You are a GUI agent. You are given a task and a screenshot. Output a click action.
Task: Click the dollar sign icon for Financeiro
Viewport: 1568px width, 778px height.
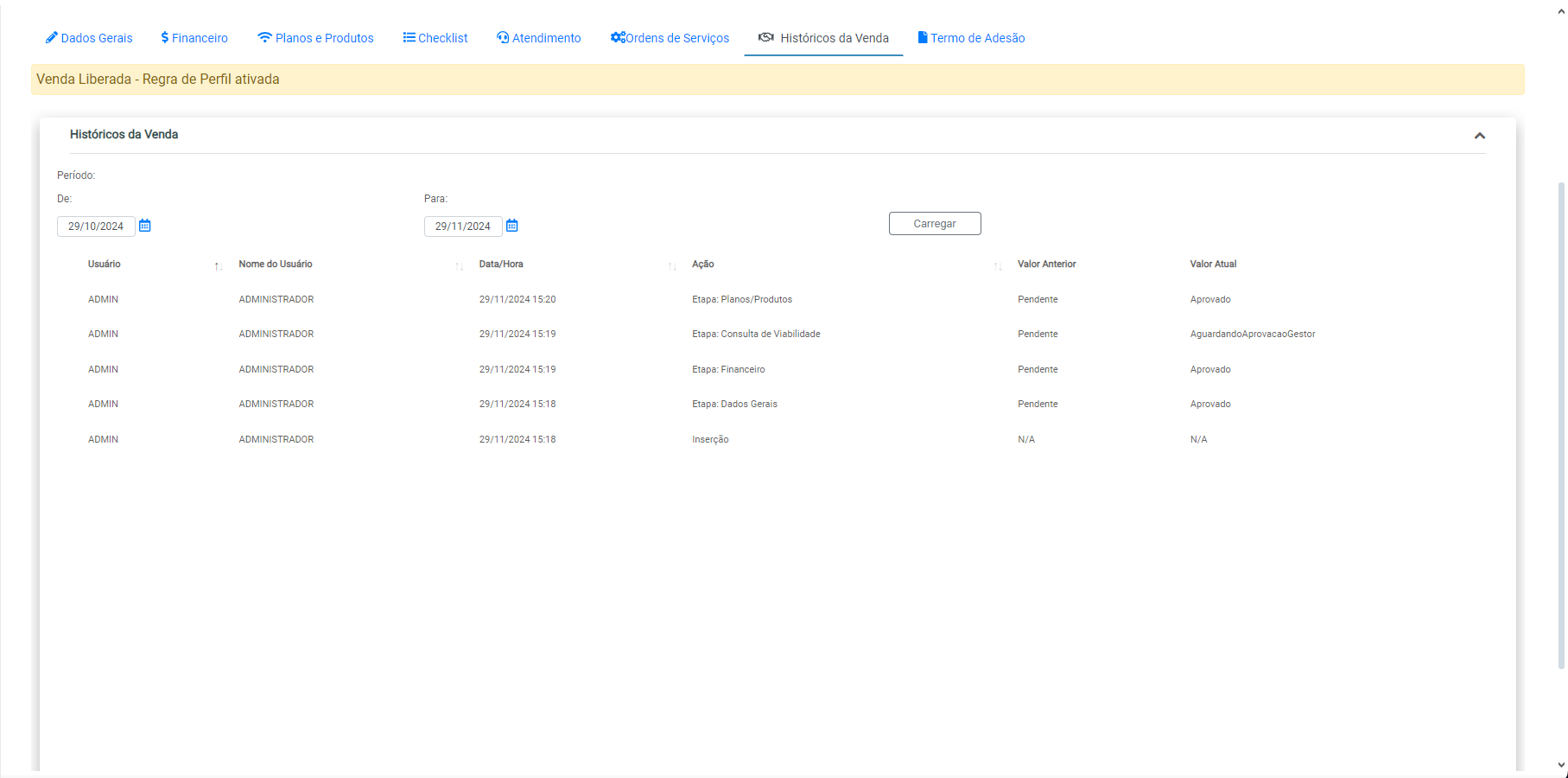[165, 37]
